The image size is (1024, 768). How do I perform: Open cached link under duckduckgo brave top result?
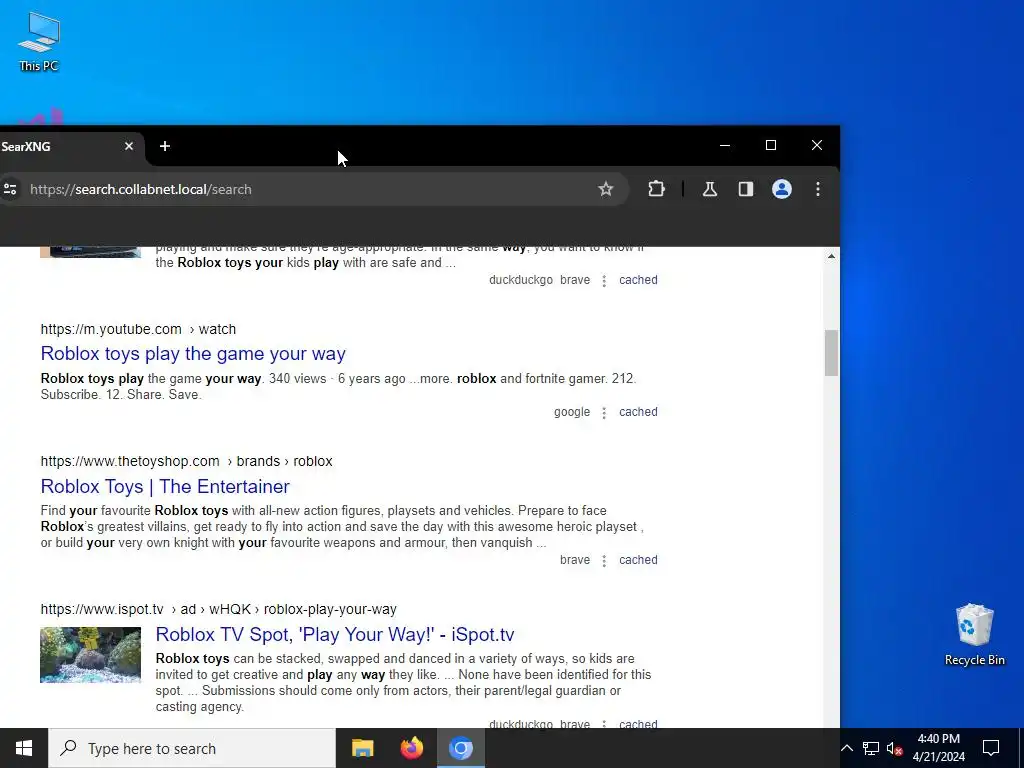coord(638,280)
